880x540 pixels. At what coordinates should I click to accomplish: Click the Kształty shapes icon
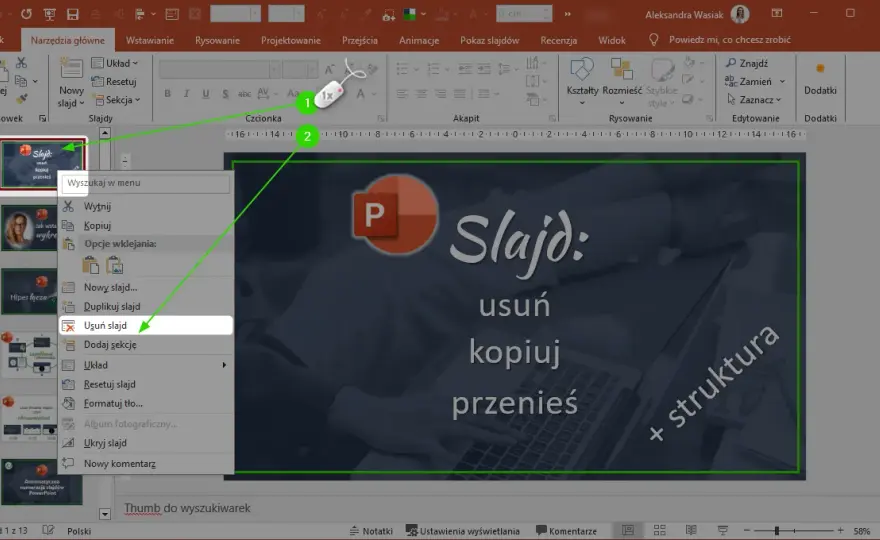point(581,69)
